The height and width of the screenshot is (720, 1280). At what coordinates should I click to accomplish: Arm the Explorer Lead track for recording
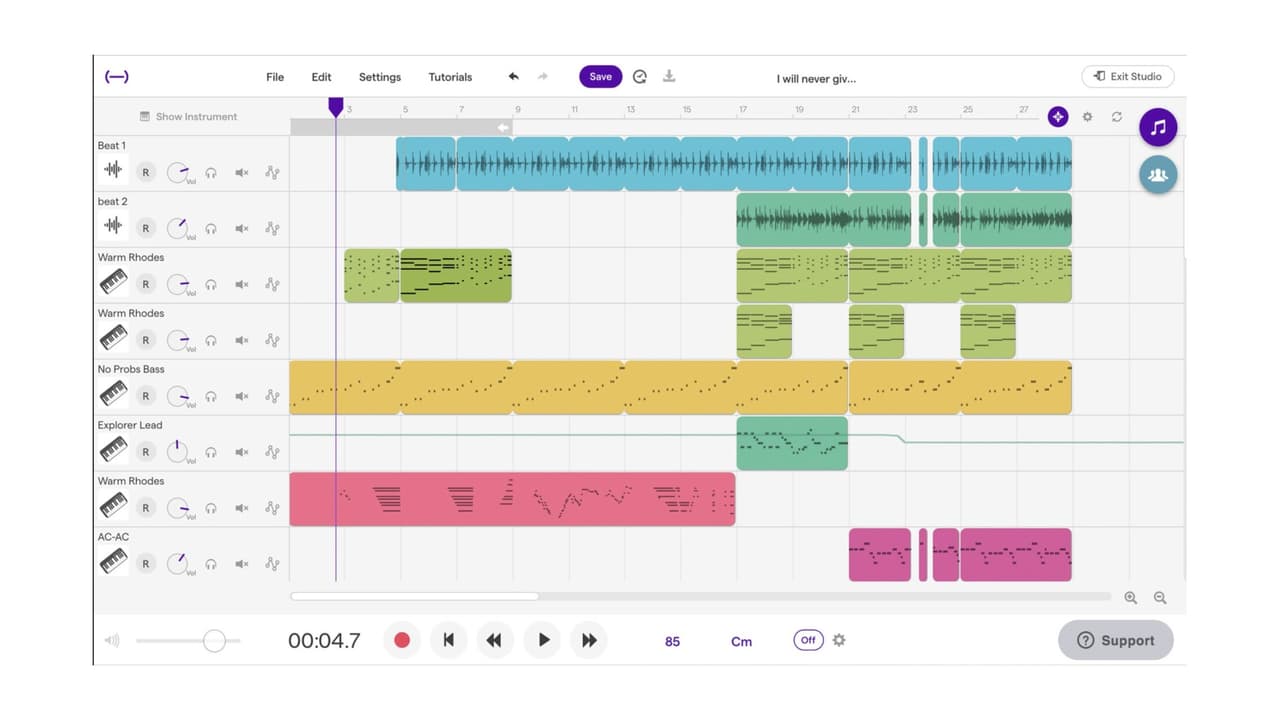[146, 452]
